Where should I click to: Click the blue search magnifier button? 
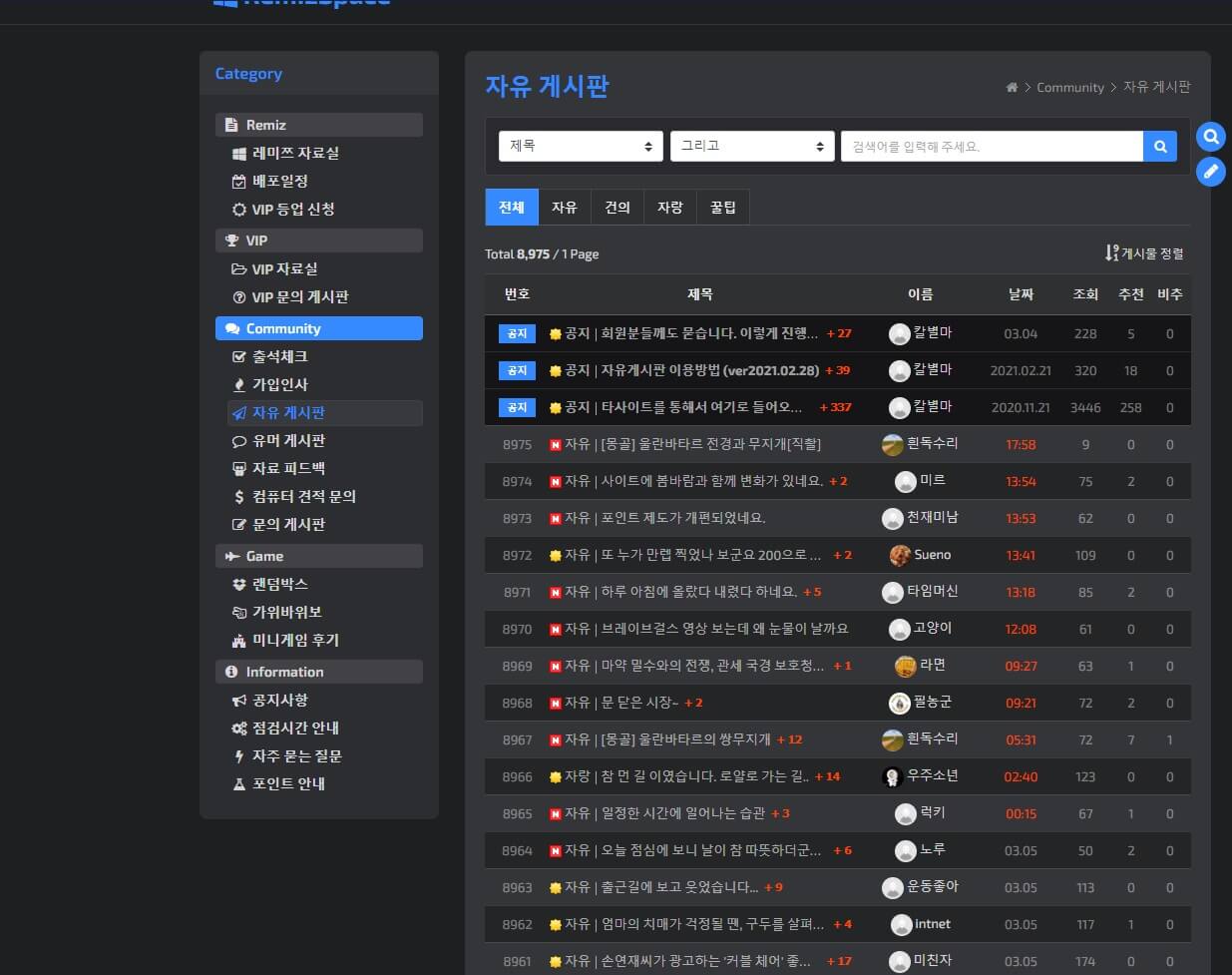1160,146
